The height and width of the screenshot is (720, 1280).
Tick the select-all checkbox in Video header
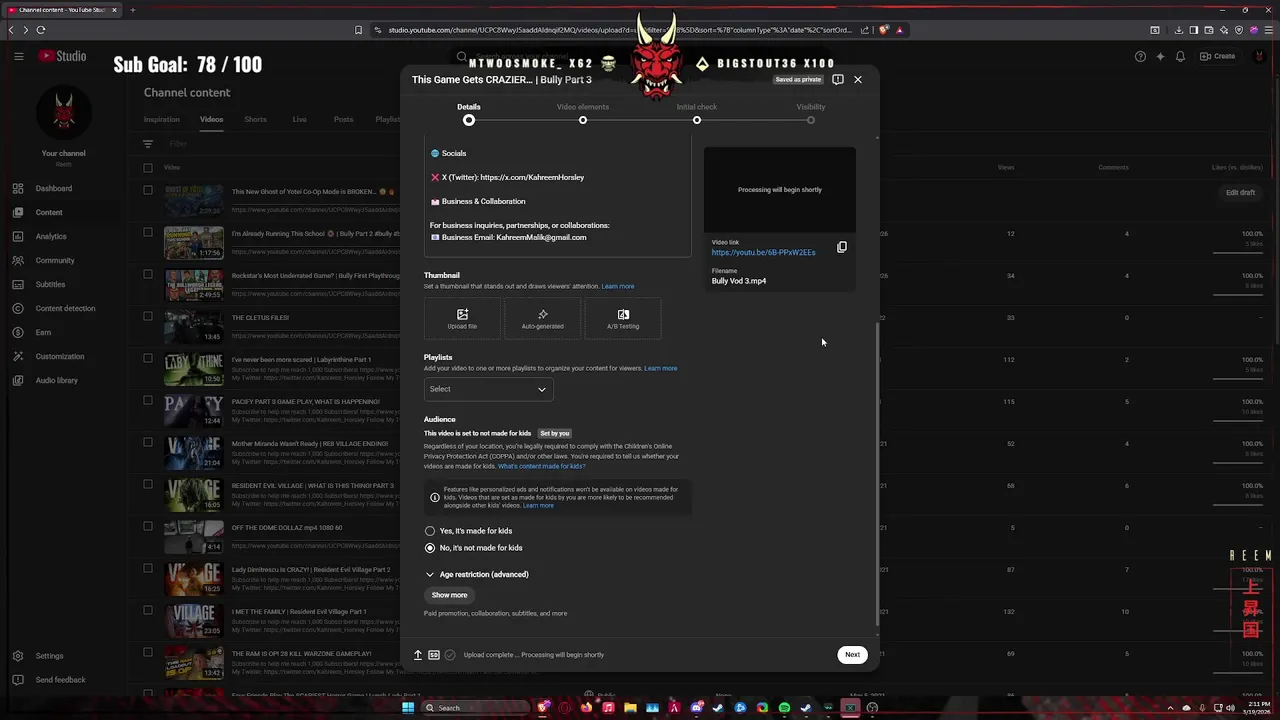tap(148, 167)
